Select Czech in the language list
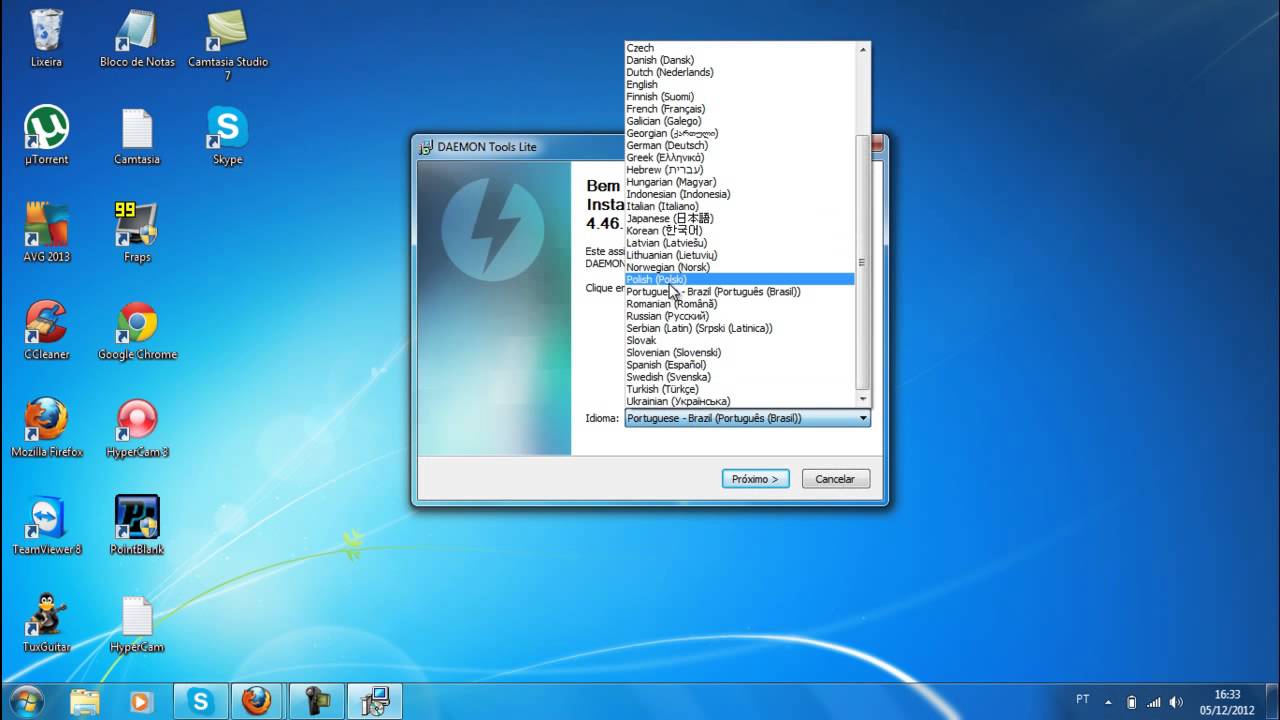The image size is (1280, 720). point(740,48)
